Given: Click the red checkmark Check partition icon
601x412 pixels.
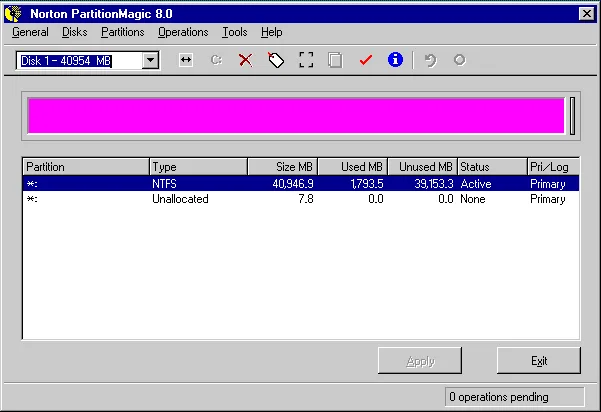Looking at the screenshot, I should [366, 60].
